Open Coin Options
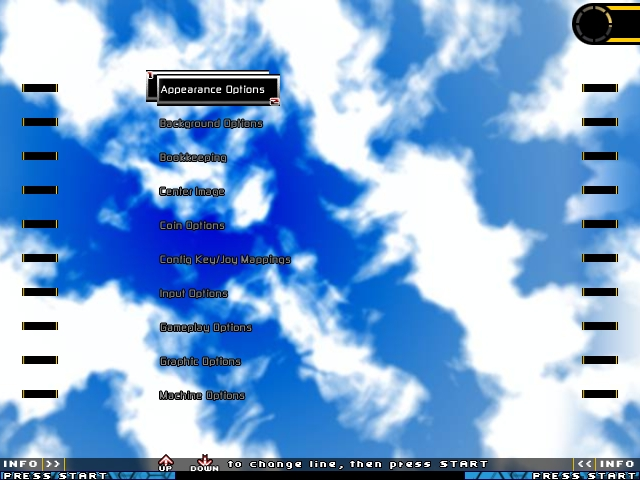640x480 pixels. point(192,225)
